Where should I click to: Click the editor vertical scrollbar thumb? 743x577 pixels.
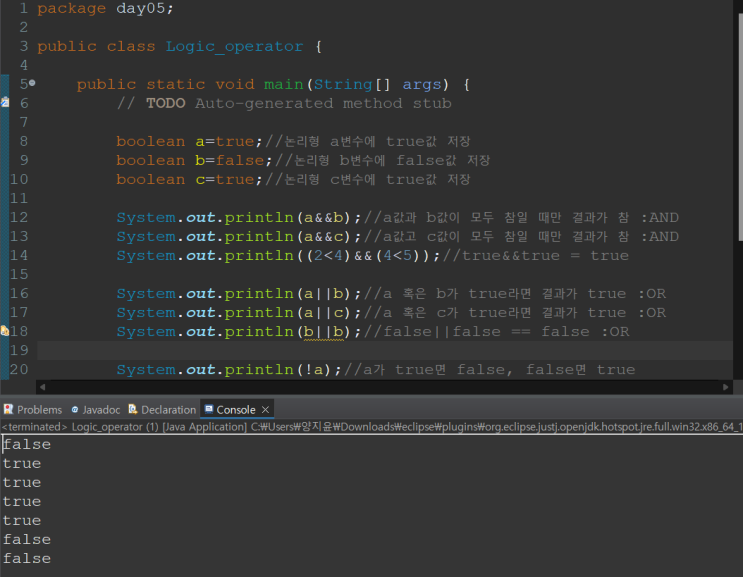click(740, 128)
